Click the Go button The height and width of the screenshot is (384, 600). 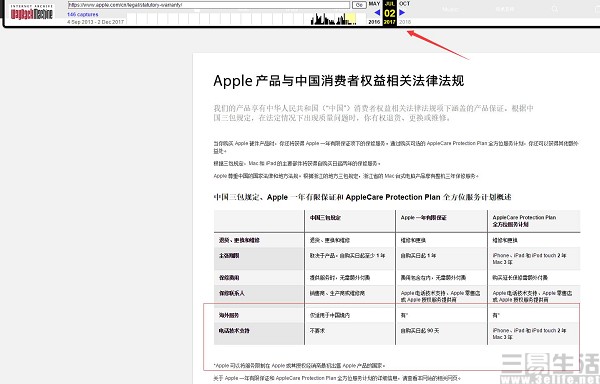[359, 5]
